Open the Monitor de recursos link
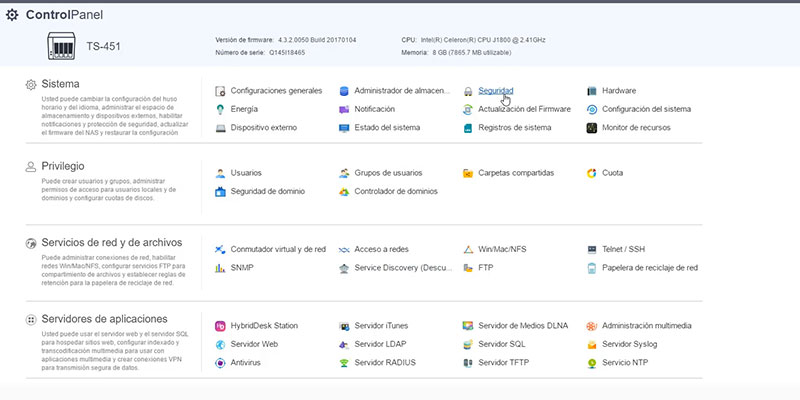The height and width of the screenshot is (400, 800). [x=636, y=128]
